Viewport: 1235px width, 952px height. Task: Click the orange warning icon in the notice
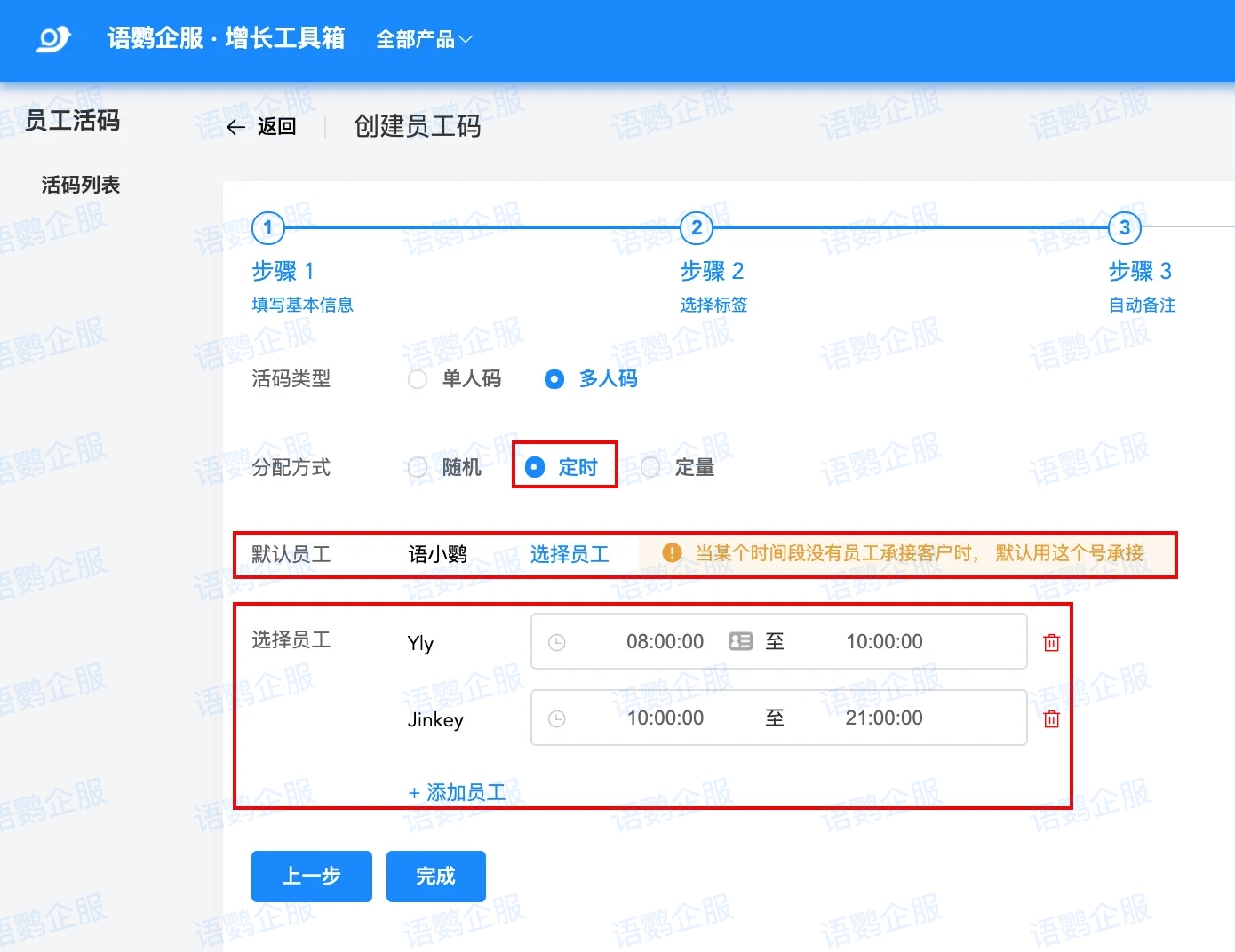pos(672,553)
